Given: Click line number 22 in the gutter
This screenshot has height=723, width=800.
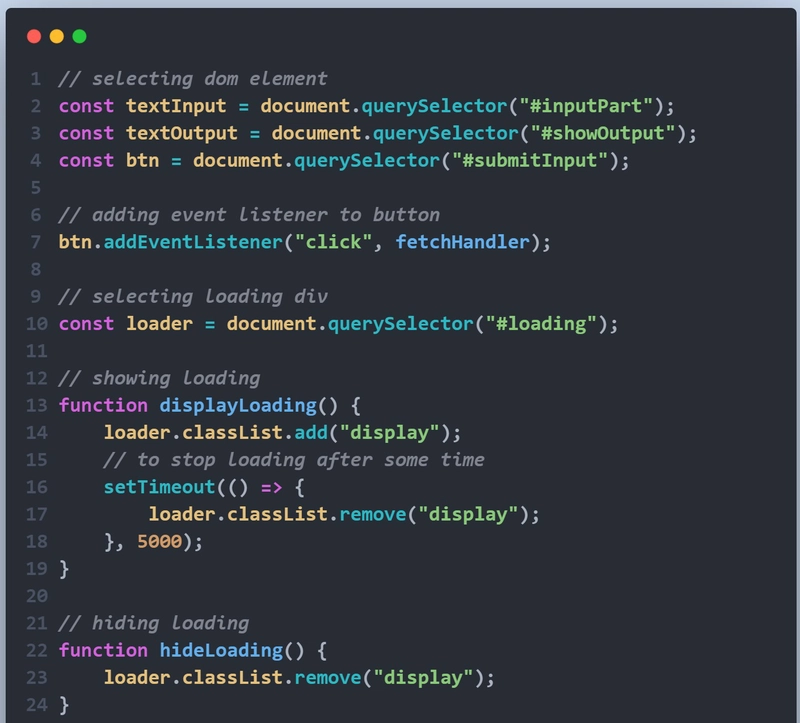Looking at the screenshot, I should pyautogui.click(x=37, y=650).
